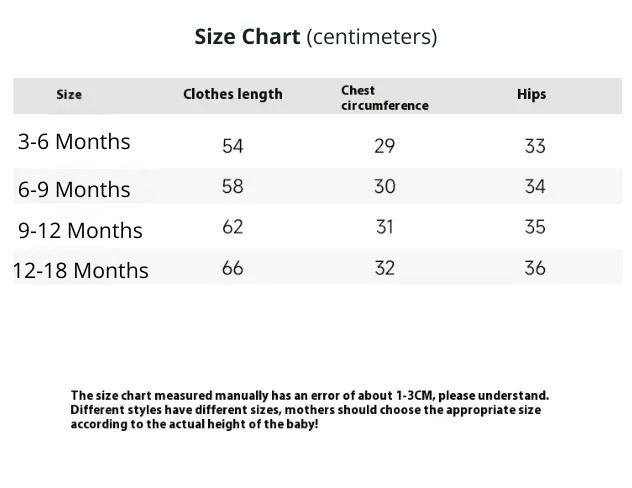Click chest circumference value 29

click(x=384, y=146)
